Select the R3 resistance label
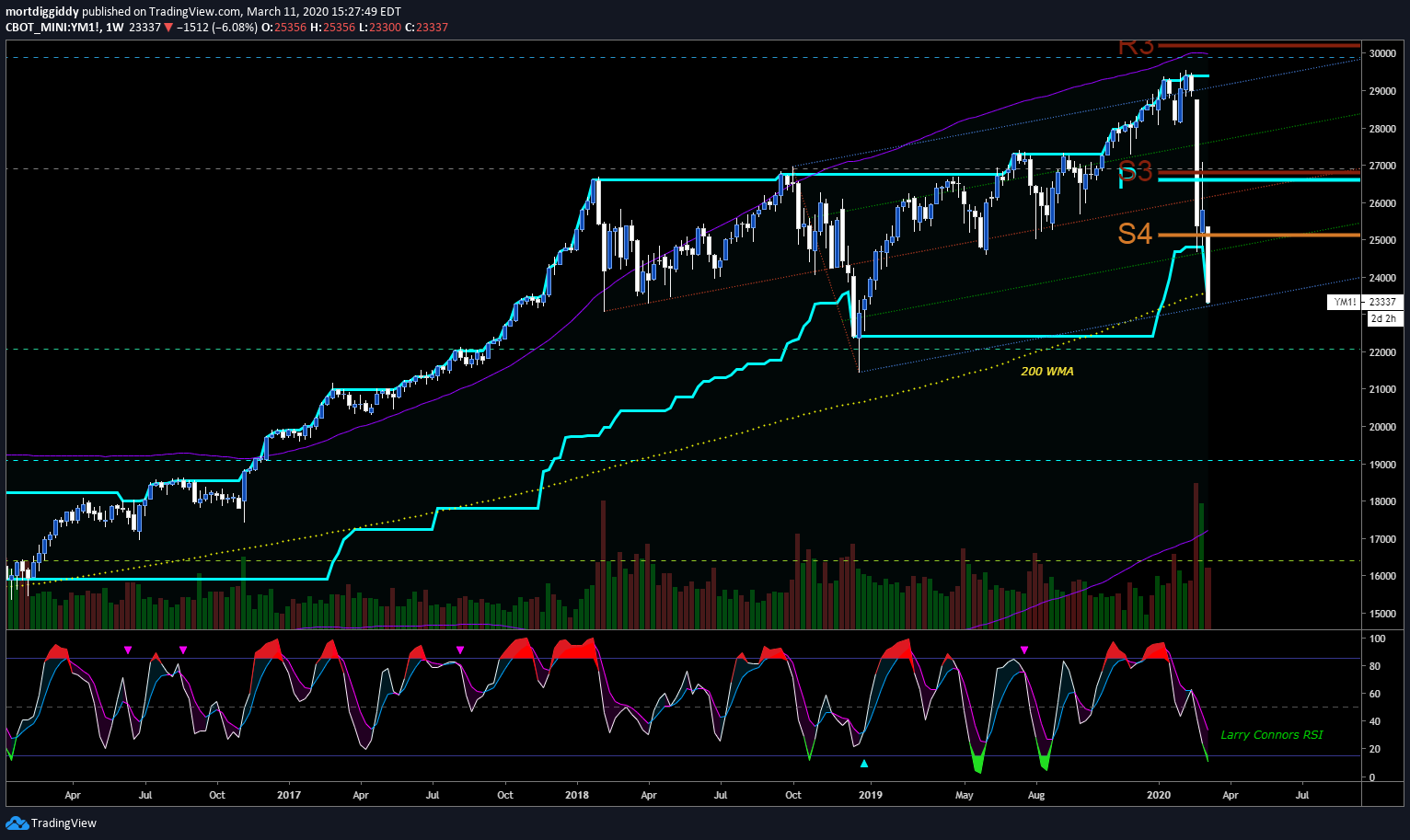The image size is (1410, 840). tap(1136, 45)
